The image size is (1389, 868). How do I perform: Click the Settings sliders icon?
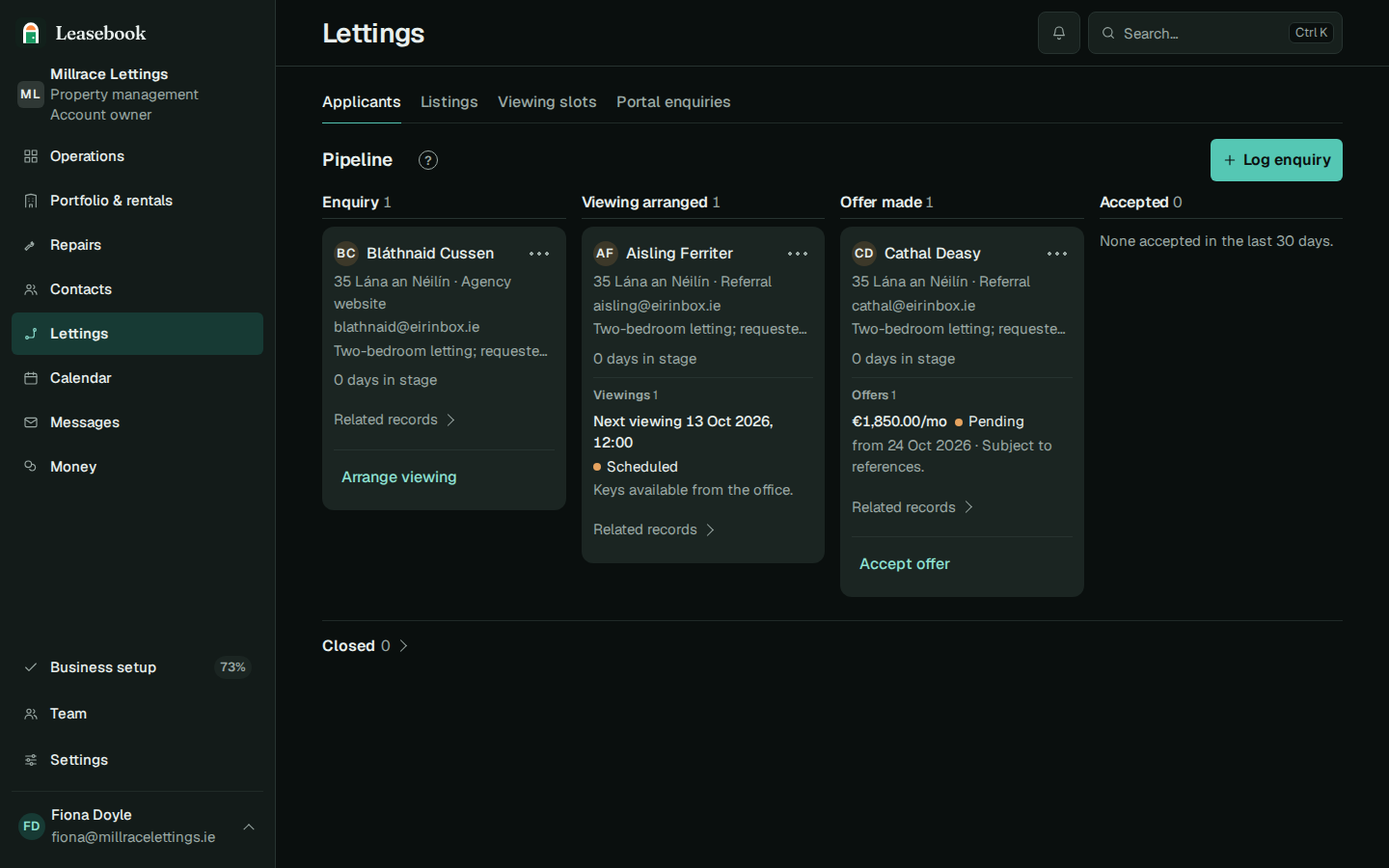pyautogui.click(x=31, y=760)
